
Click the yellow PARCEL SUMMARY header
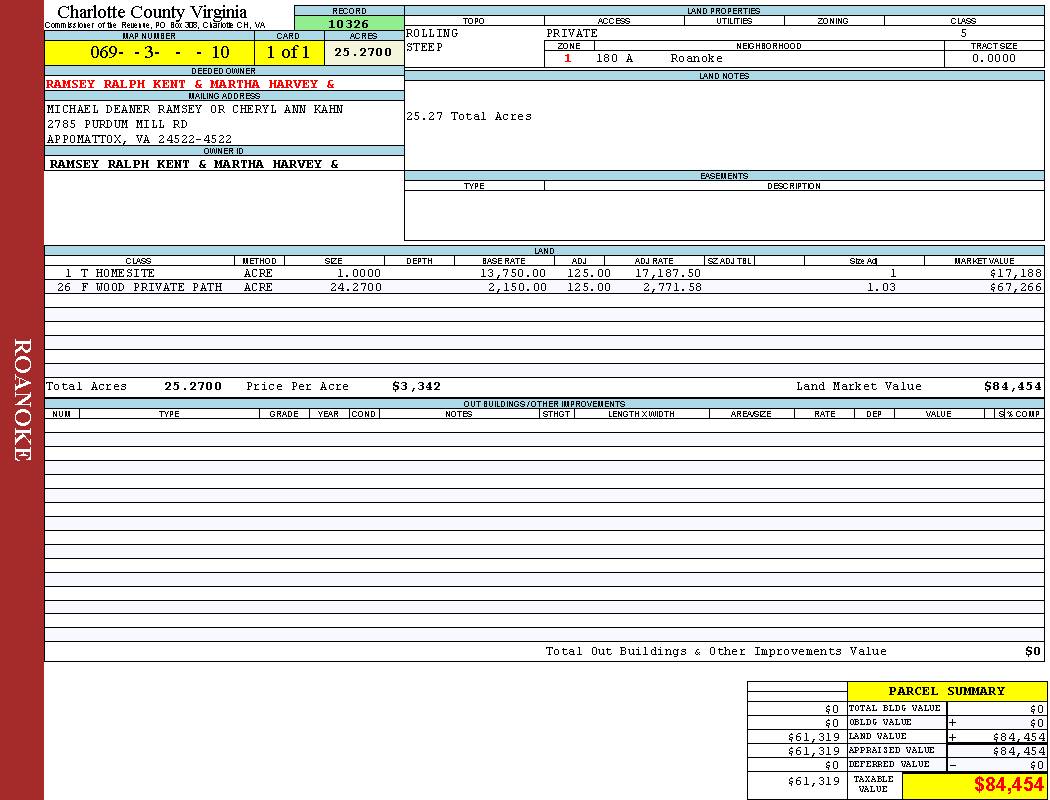coord(946,691)
